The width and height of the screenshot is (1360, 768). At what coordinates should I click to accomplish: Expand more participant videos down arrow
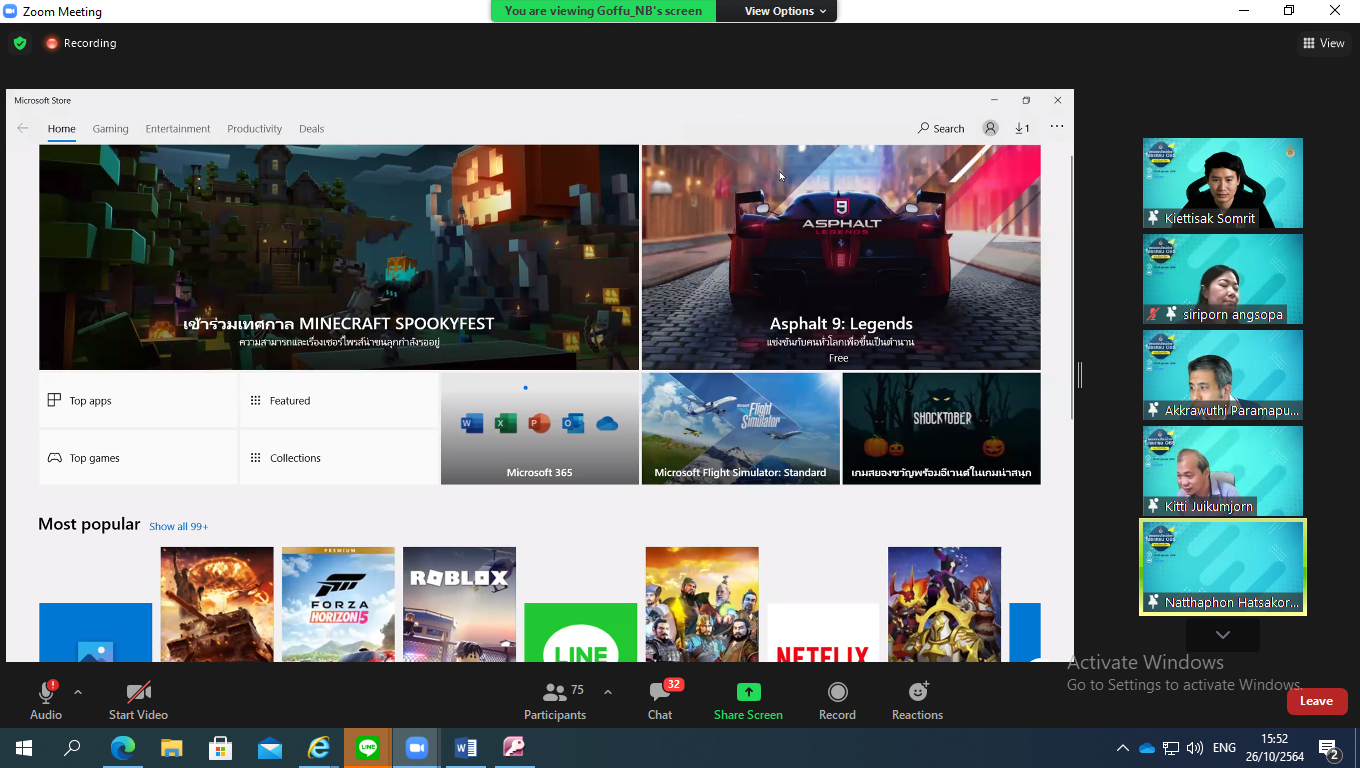[x=1223, y=635]
